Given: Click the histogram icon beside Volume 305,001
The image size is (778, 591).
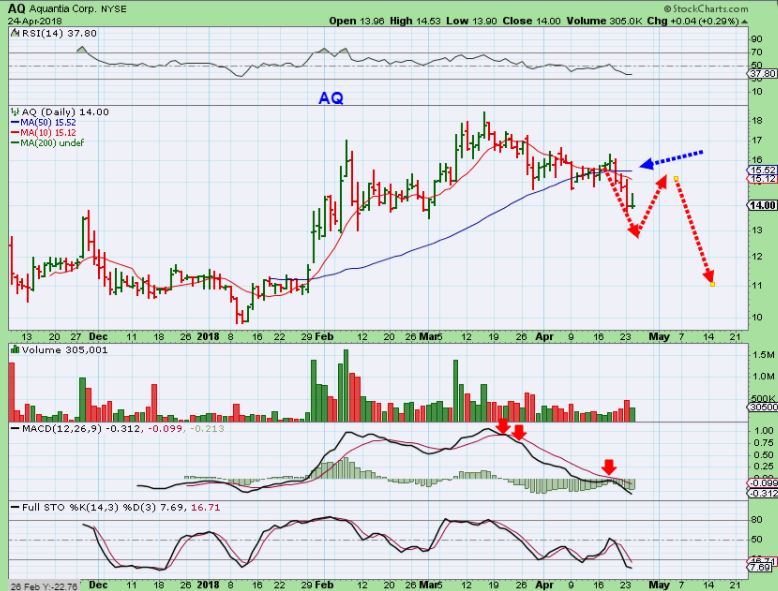Looking at the screenshot, I should pyautogui.click(x=15, y=350).
